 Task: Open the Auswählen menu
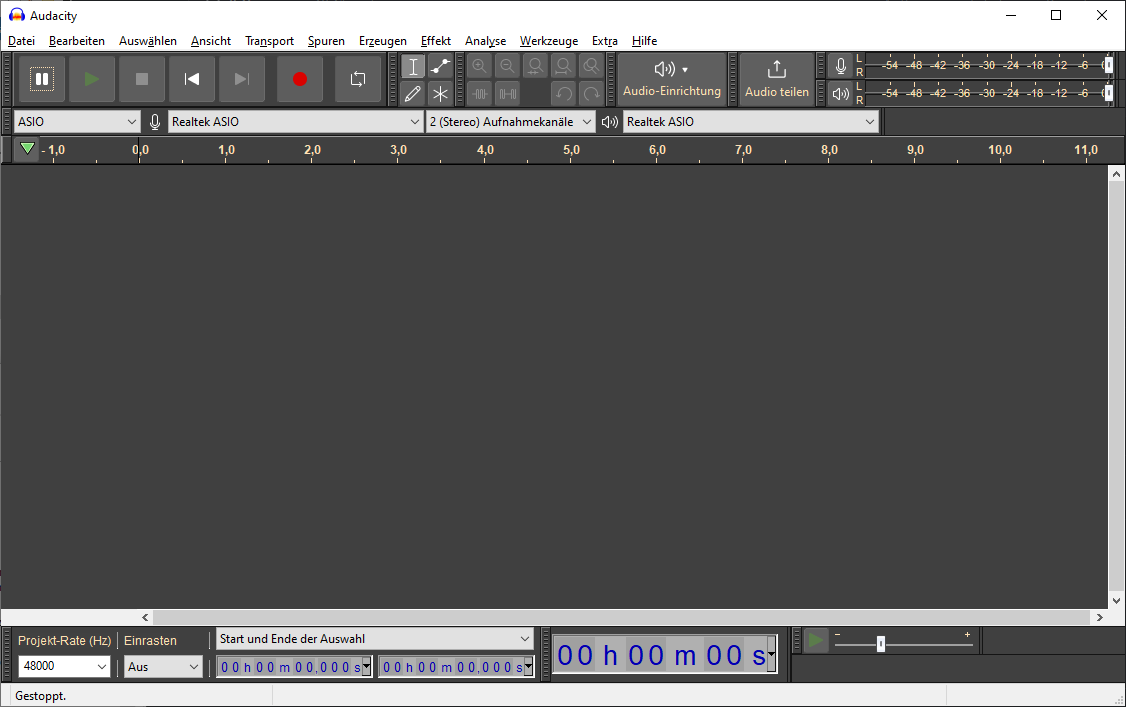(148, 41)
